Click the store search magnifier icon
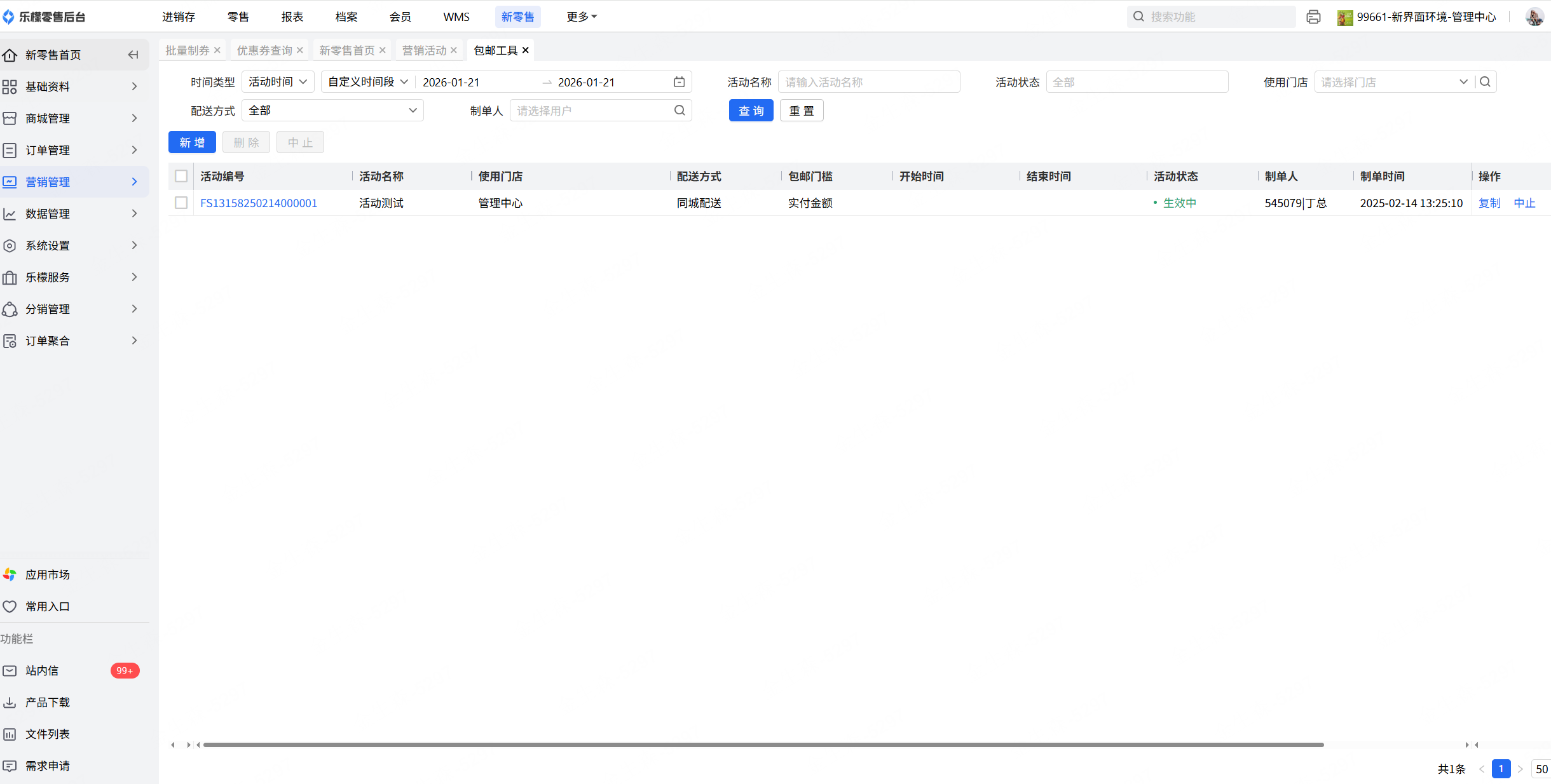The width and height of the screenshot is (1551, 784). [x=1486, y=82]
